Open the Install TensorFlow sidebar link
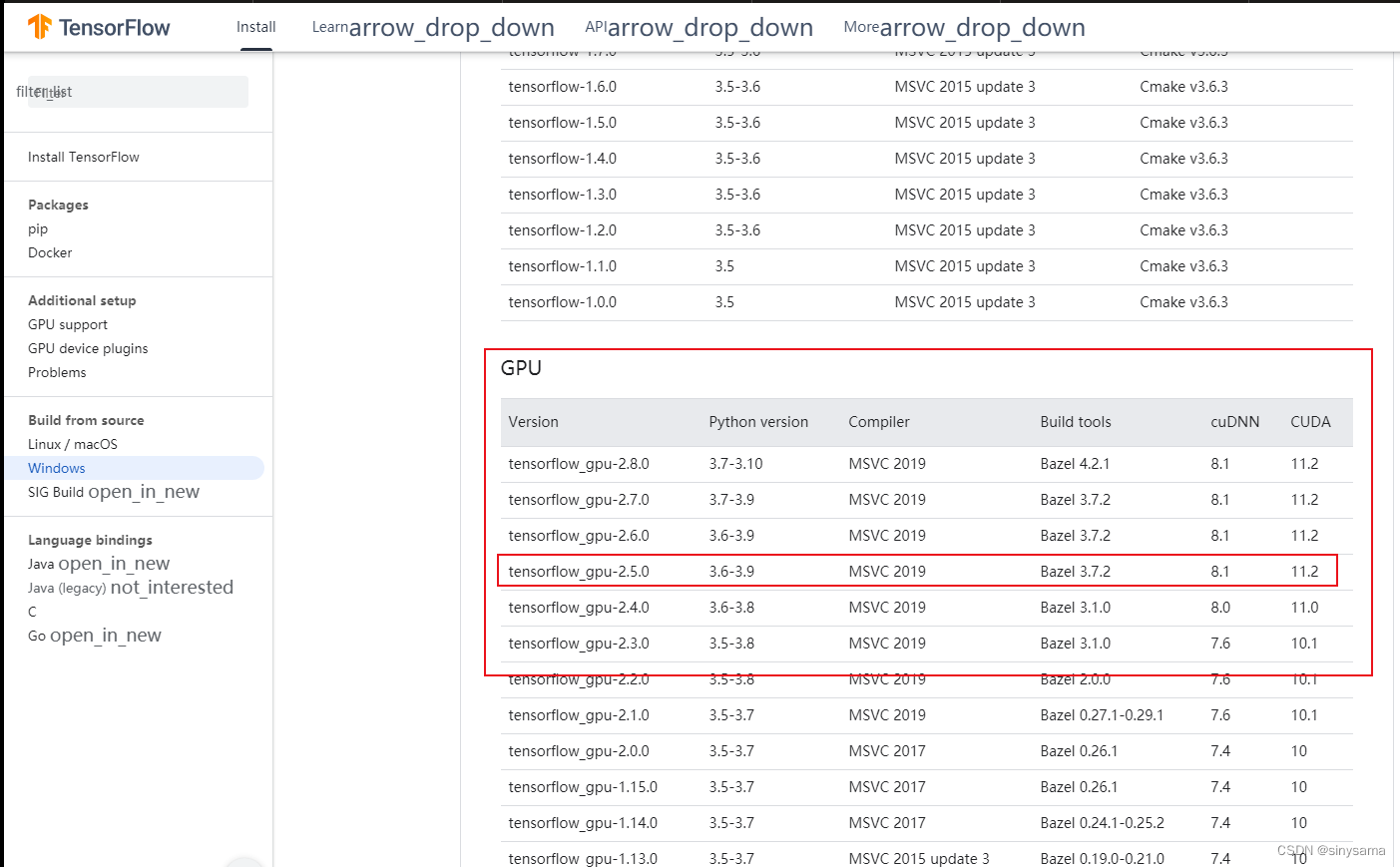 tap(84, 157)
